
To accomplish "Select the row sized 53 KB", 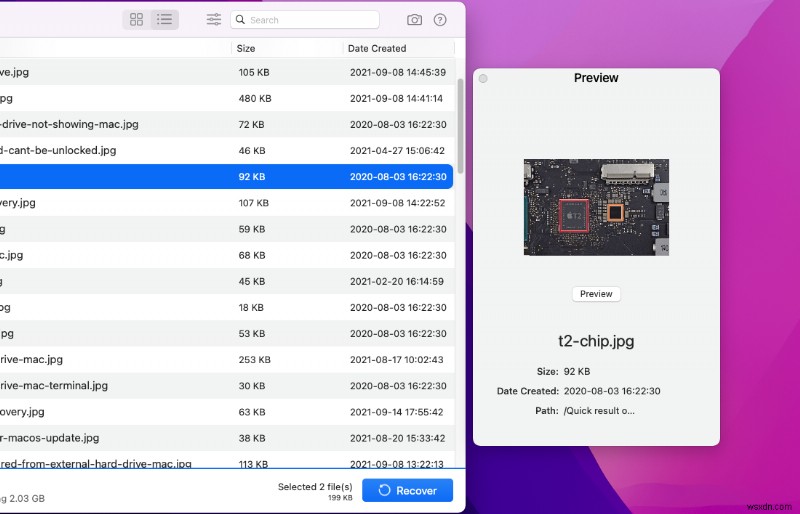I will pos(227,333).
